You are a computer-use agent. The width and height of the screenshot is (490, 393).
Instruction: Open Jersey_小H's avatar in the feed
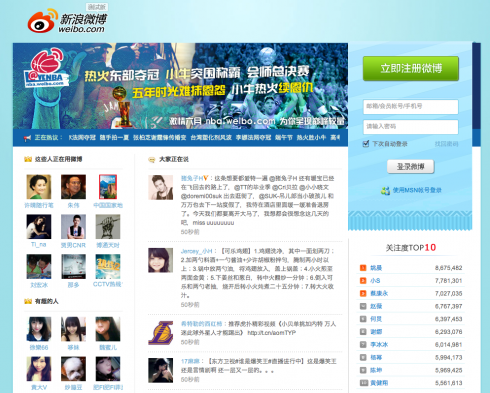pos(161,260)
